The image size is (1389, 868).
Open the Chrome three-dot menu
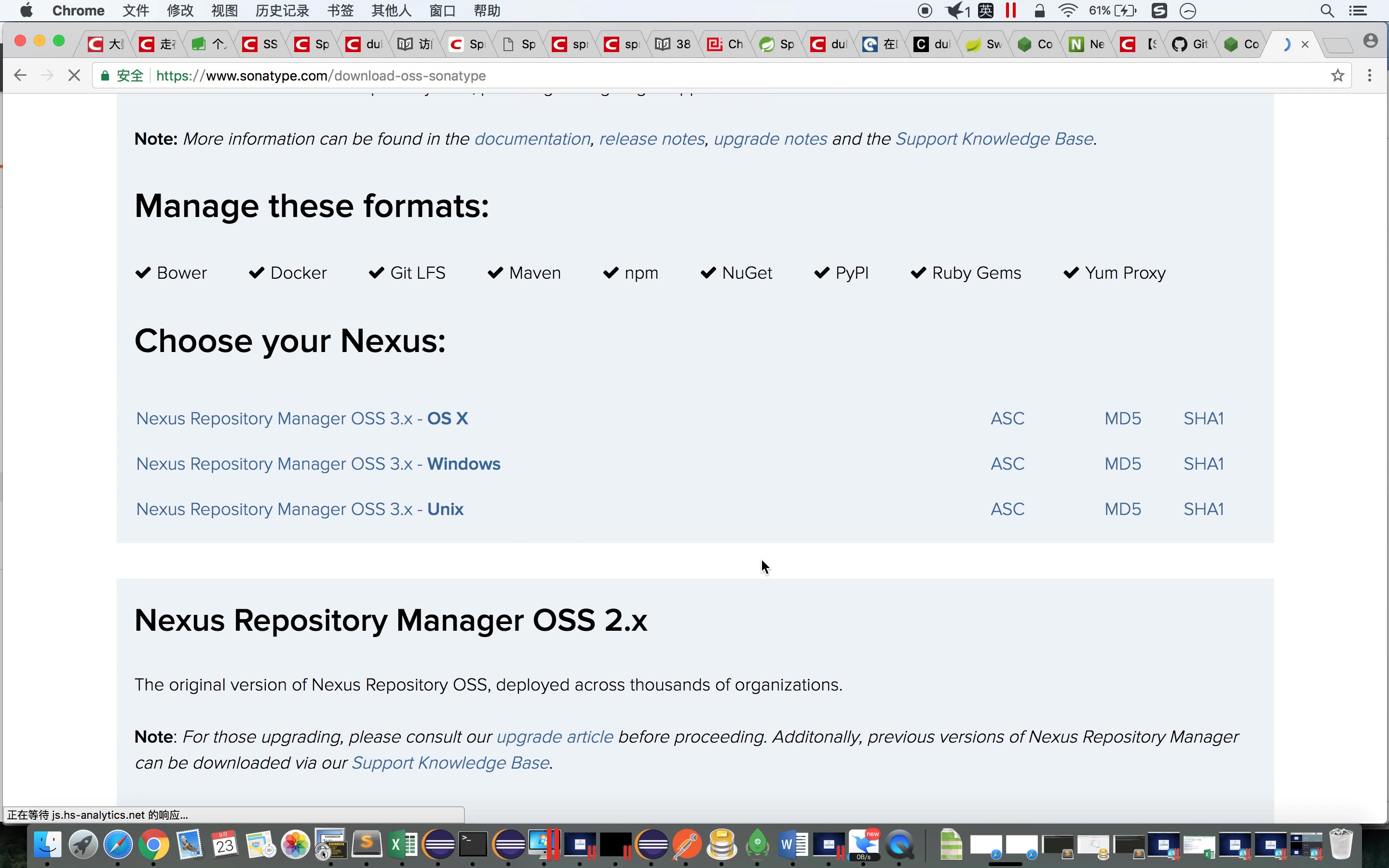1370,75
